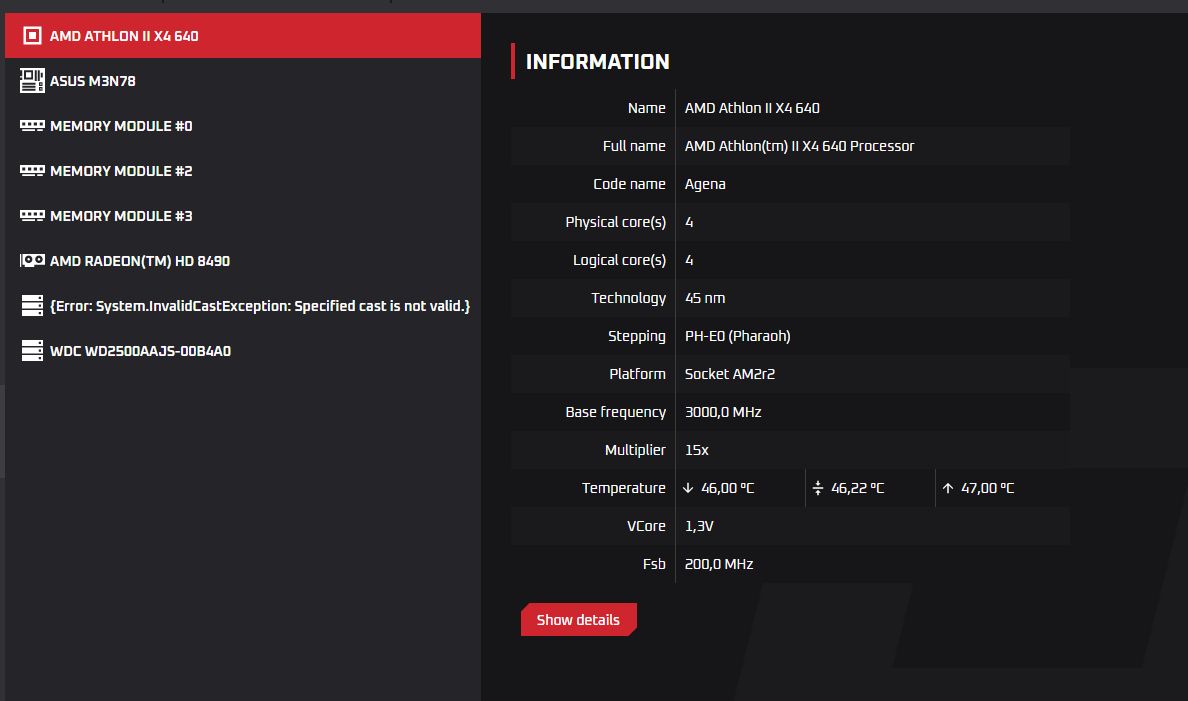
Task: Click the RAM stick icon for Memory Module #0
Action: pyautogui.click(x=32, y=126)
